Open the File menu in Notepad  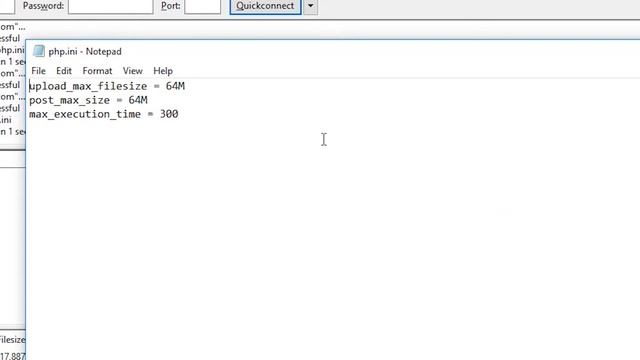pyautogui.click(x=38, y=71)
